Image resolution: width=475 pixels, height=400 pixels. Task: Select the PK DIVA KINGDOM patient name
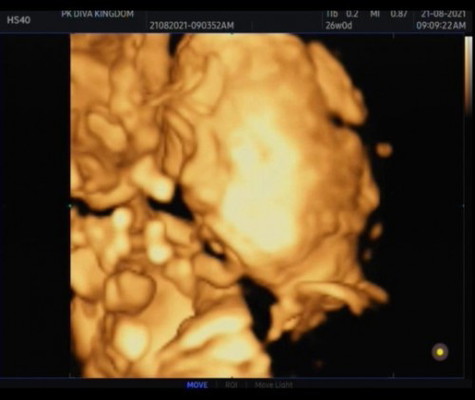click(97, 14)
